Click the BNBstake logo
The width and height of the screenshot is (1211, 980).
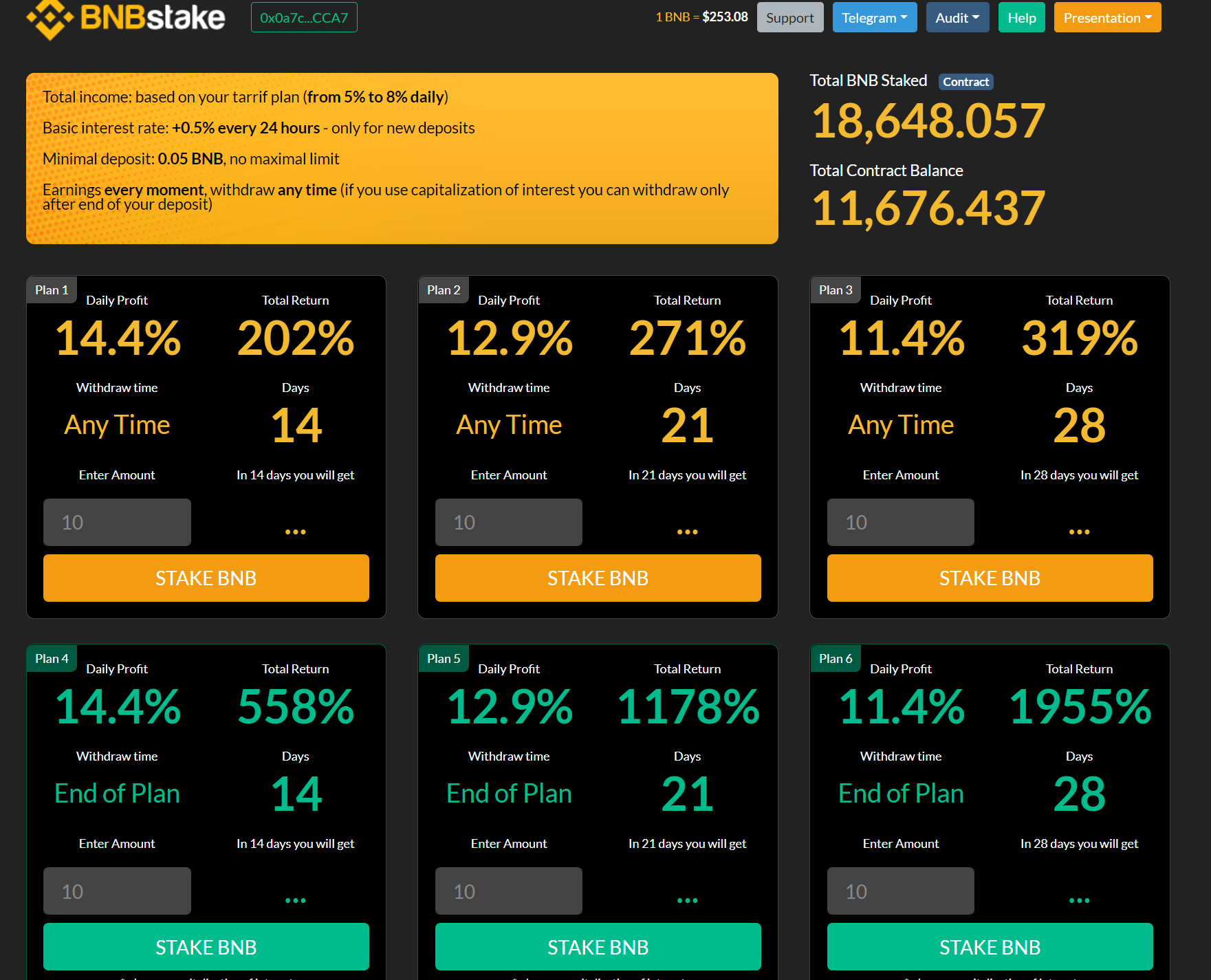[x=126, y=18]
